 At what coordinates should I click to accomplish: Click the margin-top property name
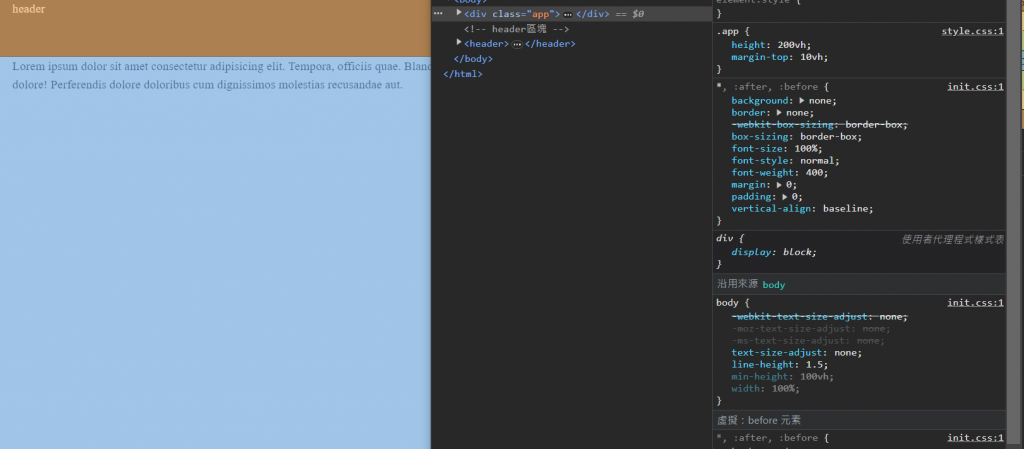[762, 57]
